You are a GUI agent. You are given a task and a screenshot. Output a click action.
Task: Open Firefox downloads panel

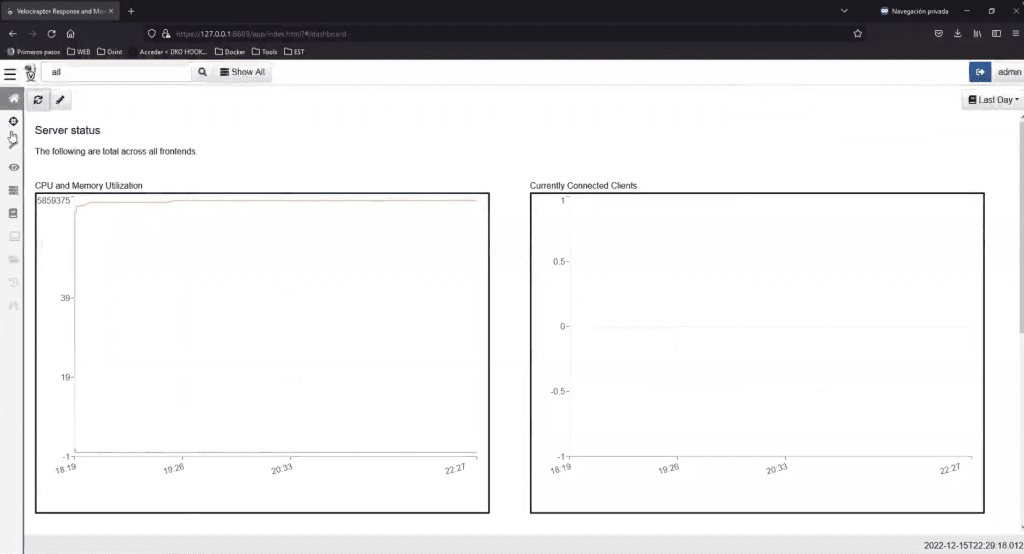pyautogui.click(x=957, y=33)
